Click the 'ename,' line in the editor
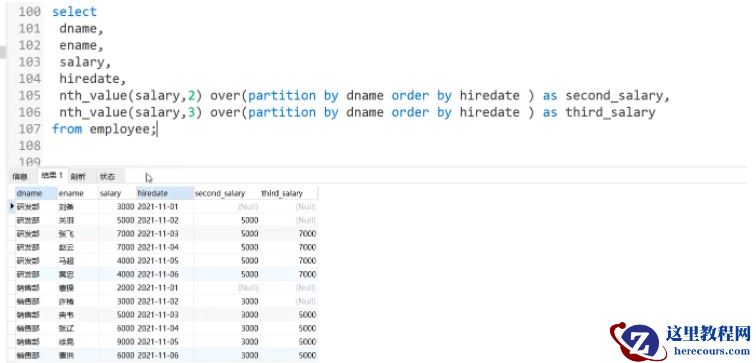Viewport: 756px width, 363px height. click(81, 45)
